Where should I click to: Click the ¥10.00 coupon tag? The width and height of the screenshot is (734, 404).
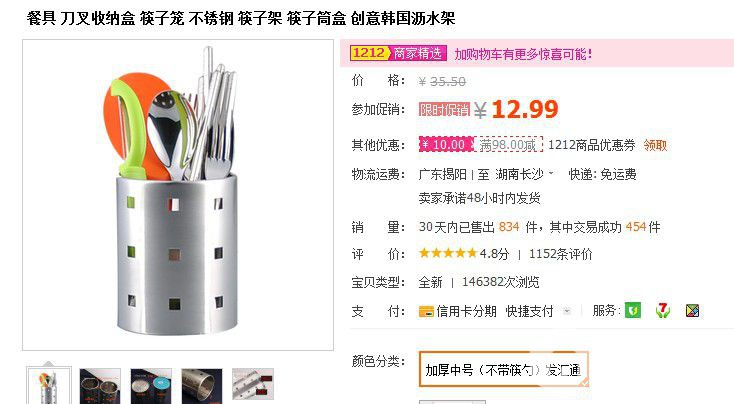(447, 145)
